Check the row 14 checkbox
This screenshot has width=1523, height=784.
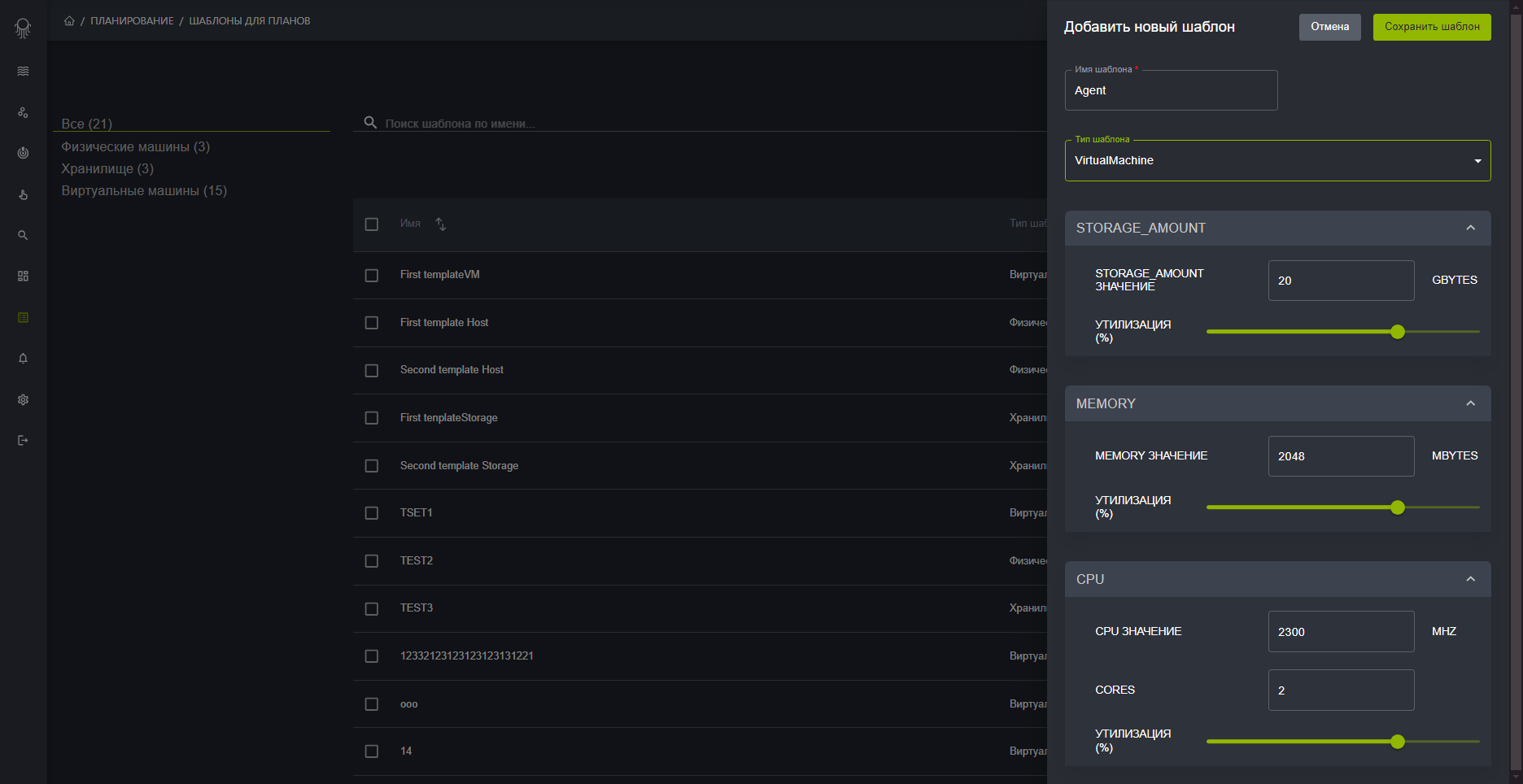click(x=372, y=751)
